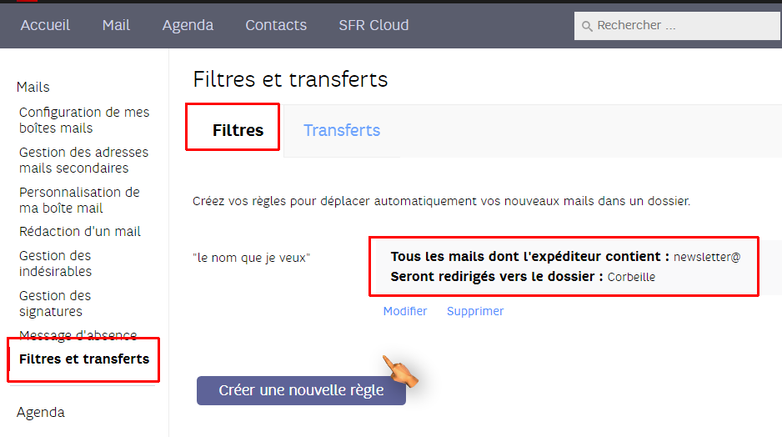782x437 pixels.
Task: Go to the Mail menu
Action: 116,25
